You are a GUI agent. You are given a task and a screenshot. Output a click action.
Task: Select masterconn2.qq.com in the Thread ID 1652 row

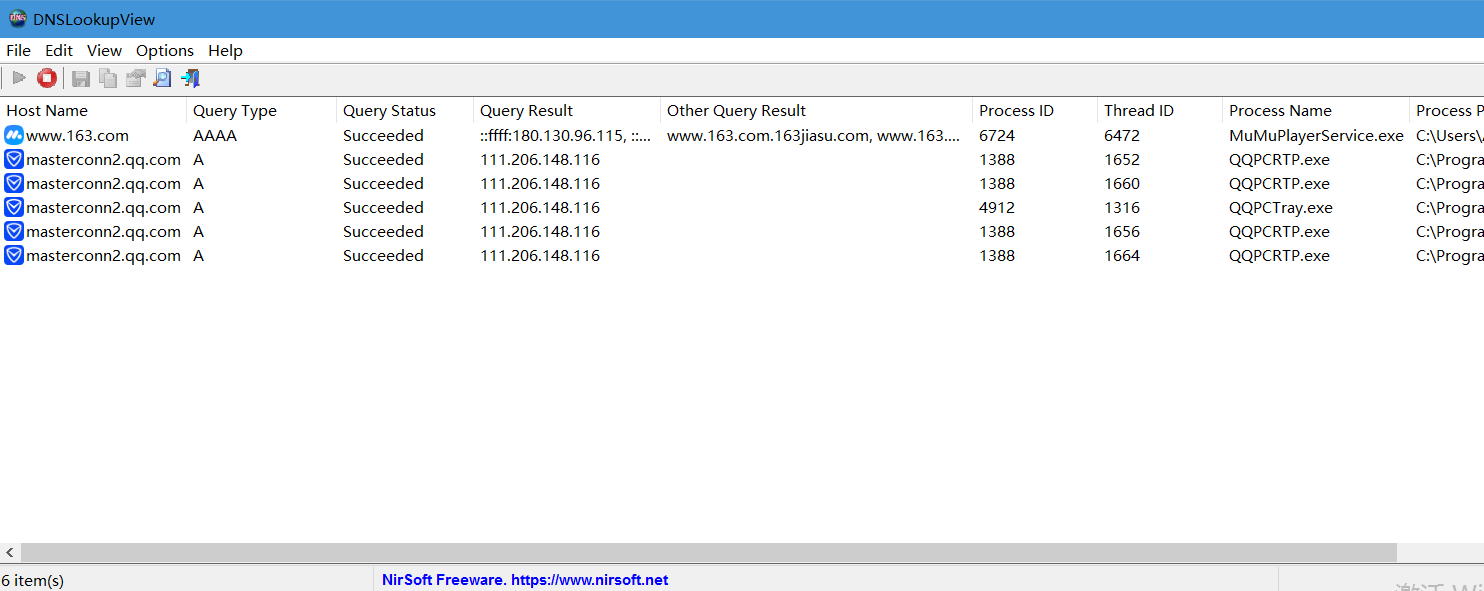coord(103,159)
